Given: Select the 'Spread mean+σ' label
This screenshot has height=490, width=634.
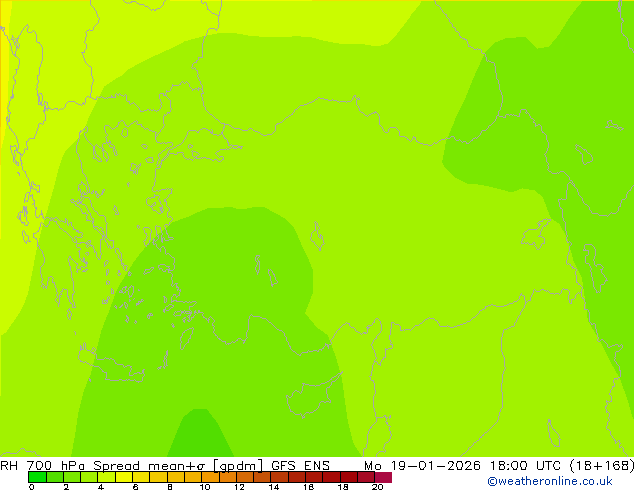Looking at the screenshot, I should 149,465.
